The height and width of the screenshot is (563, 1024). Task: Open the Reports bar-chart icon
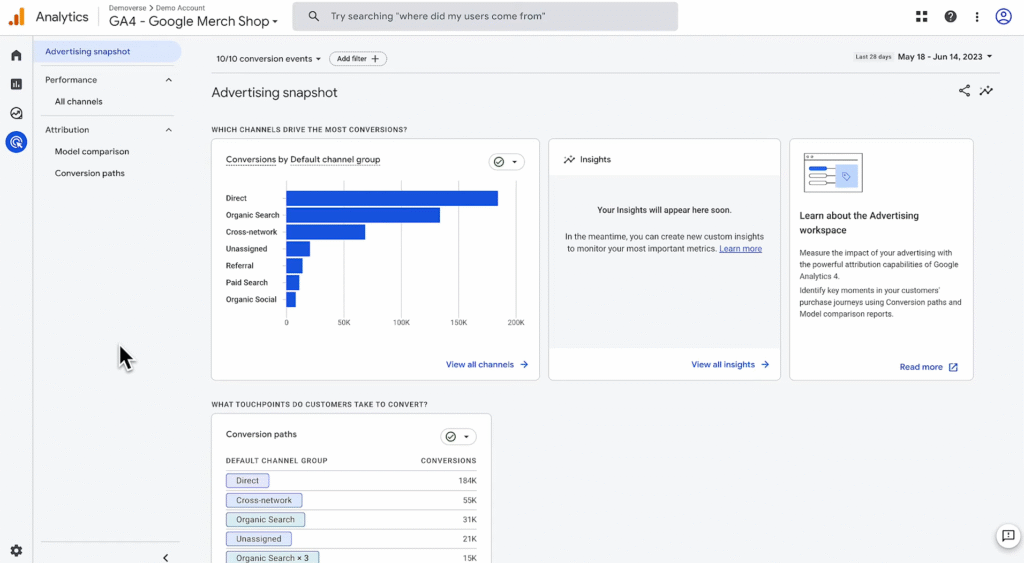(16, 84)
